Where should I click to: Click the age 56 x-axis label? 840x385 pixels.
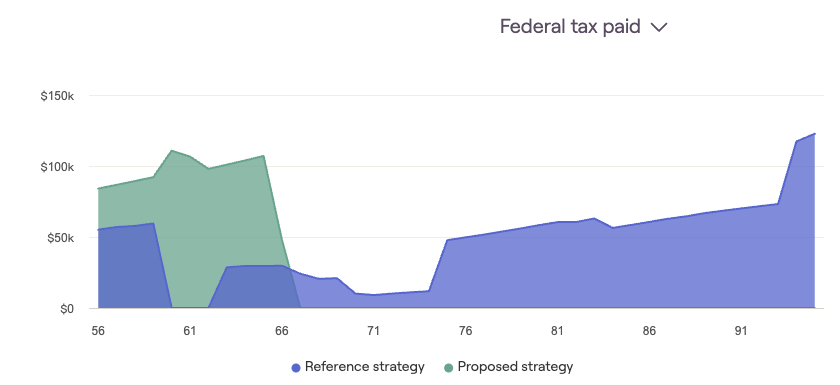[x=98, y=331]
